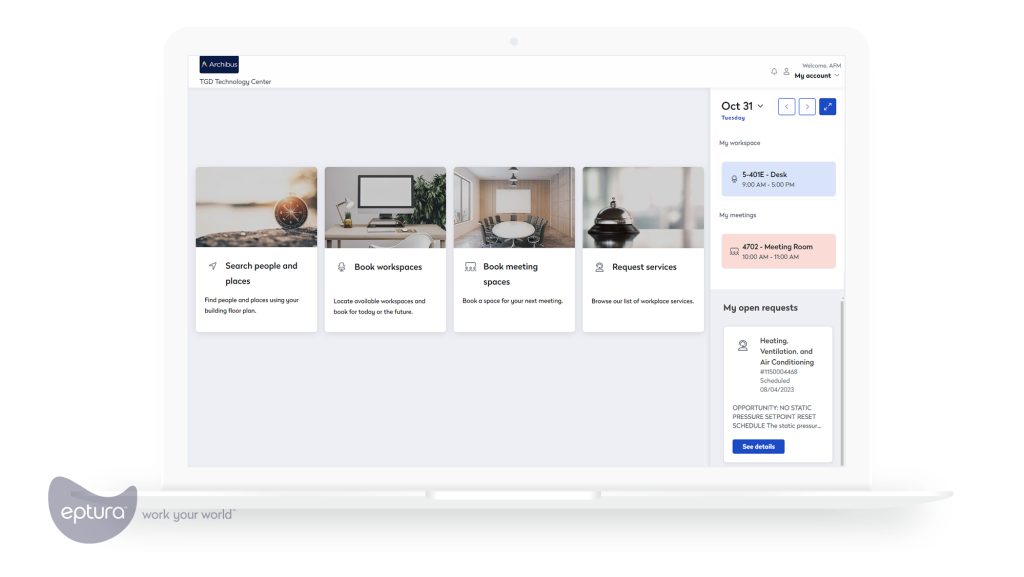Click the Archibus logo
1024x577 pixels.
tap(219, 63)
